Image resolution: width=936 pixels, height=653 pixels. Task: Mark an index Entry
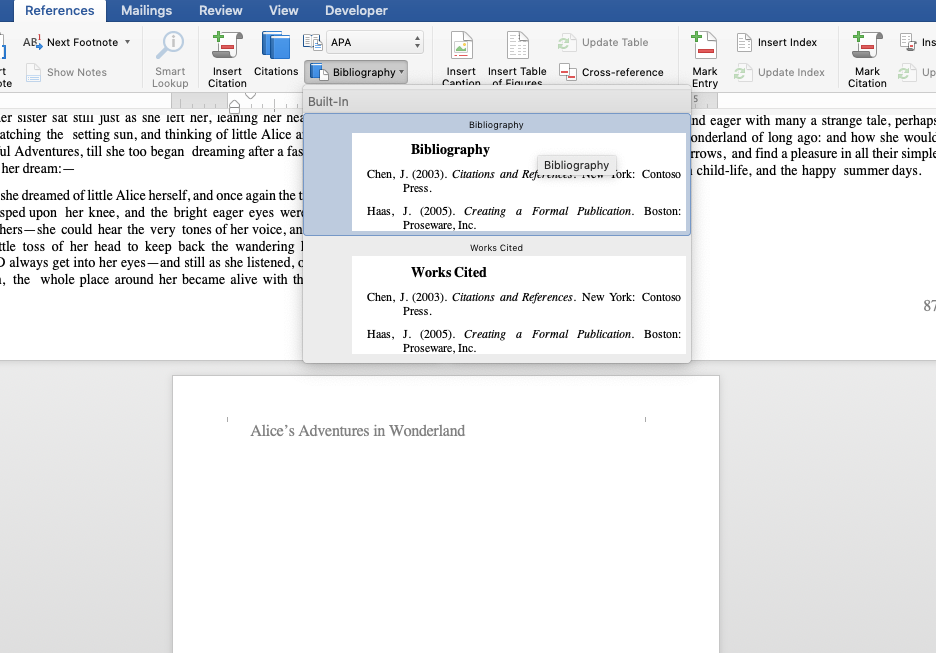703,55
